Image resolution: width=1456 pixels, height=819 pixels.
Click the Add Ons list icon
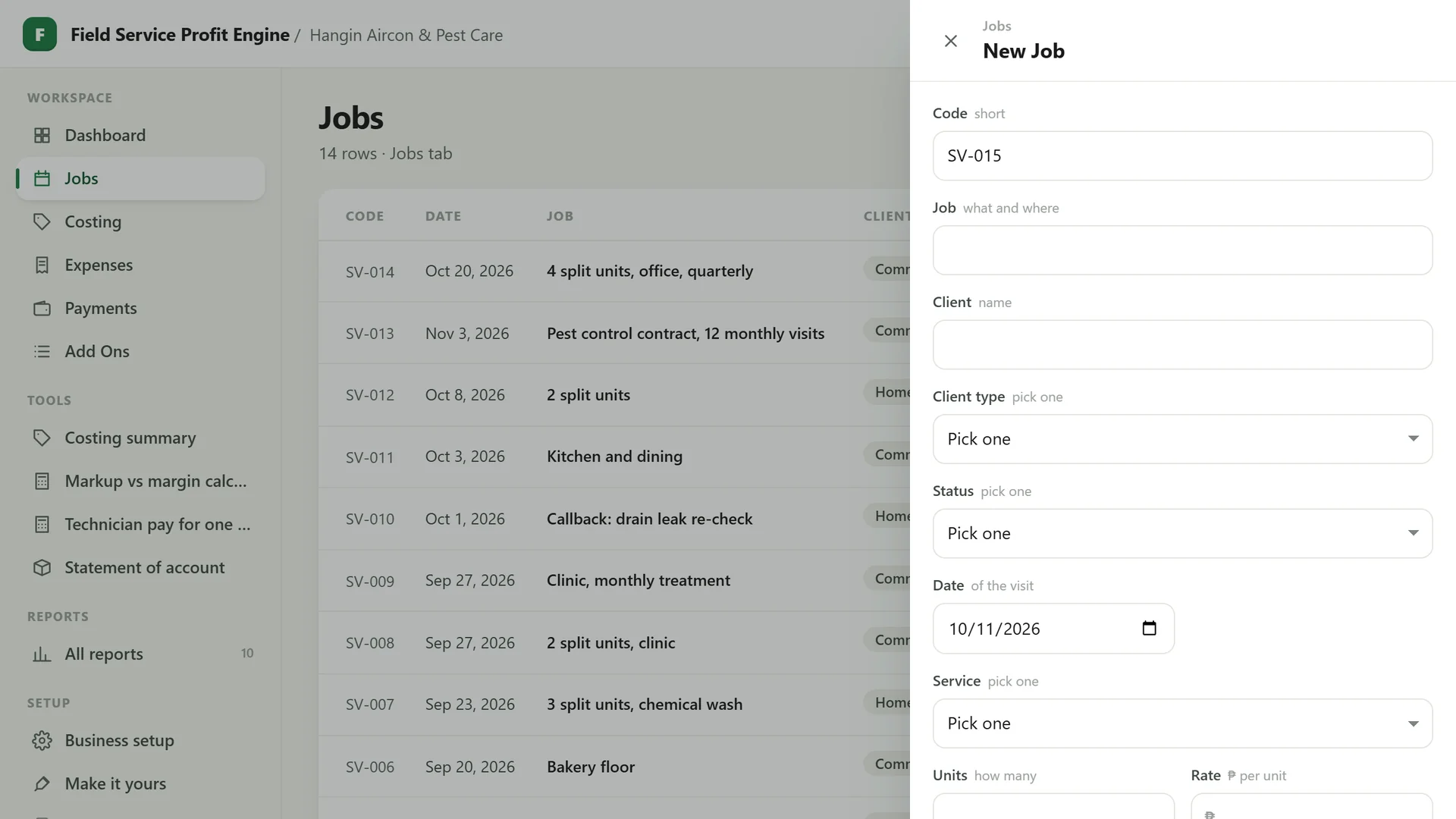click(42, 351)
